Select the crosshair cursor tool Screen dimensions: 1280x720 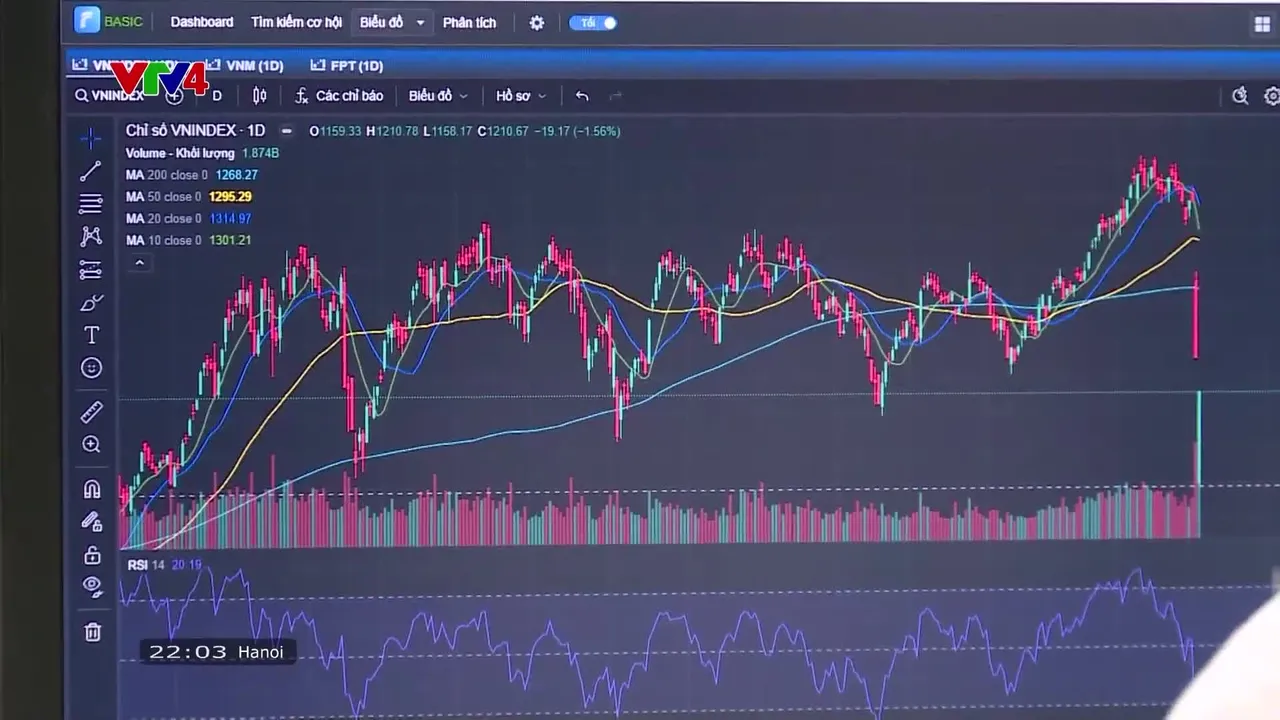[91, 137]
